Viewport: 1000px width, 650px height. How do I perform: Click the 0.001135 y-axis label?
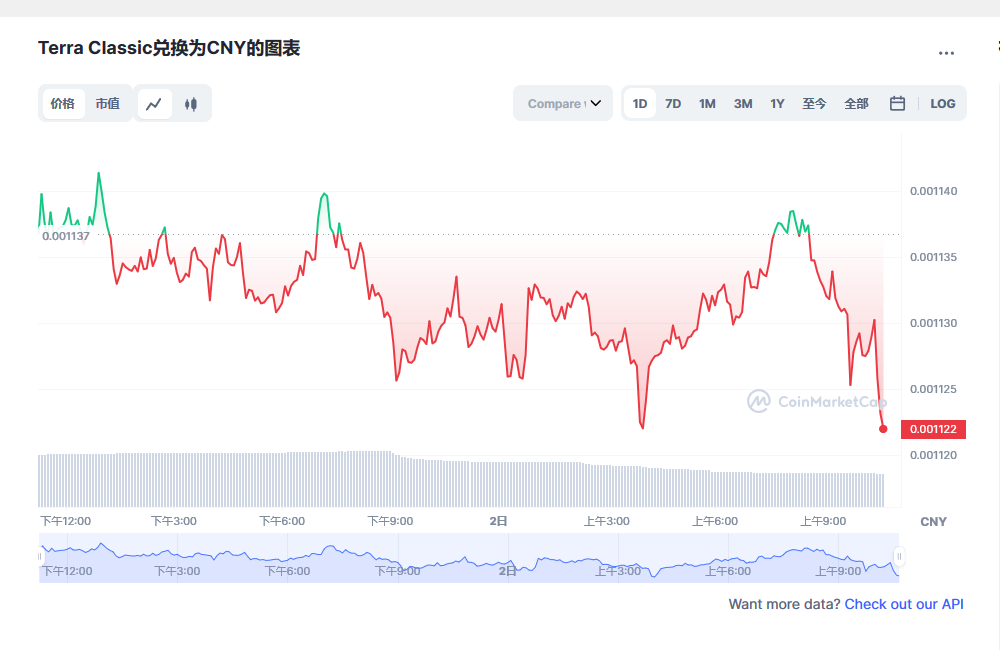click(933, 257)
